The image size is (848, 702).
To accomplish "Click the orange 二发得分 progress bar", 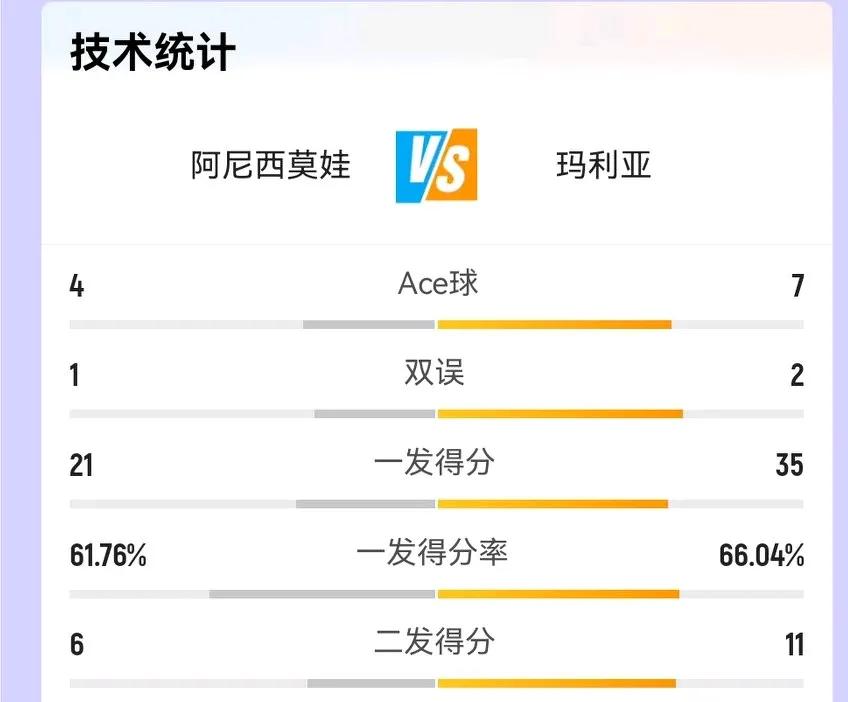I will tap(556, 683).
